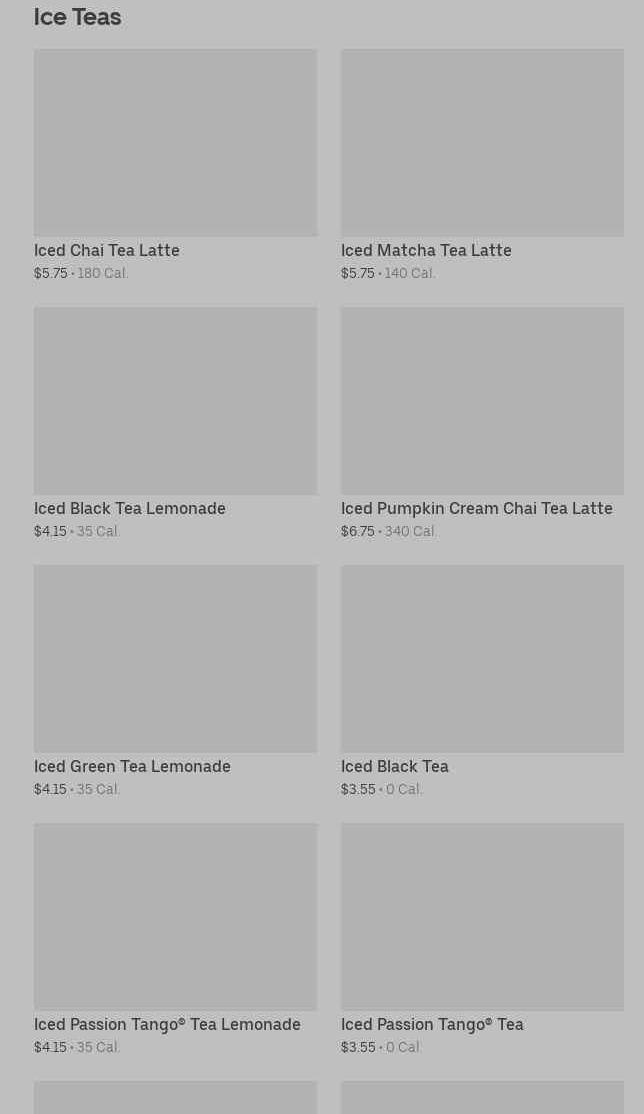Click Iced Passion Tango Tea Lemonade title
The image size is (644, 1114).
(x=167, y=1024)
